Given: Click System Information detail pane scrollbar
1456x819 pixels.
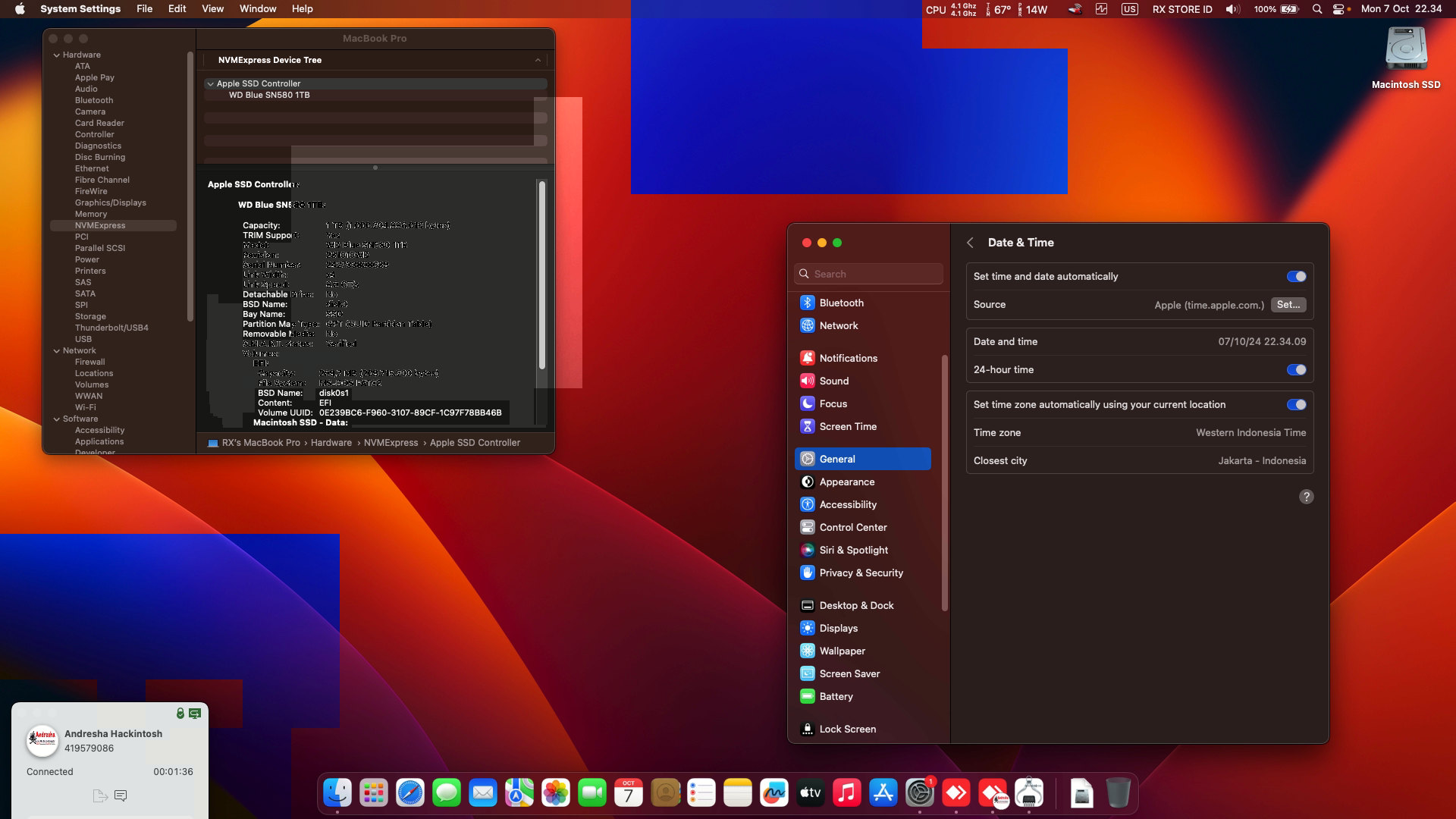Looking at the screenshot, I should click(x=541, y=275).
